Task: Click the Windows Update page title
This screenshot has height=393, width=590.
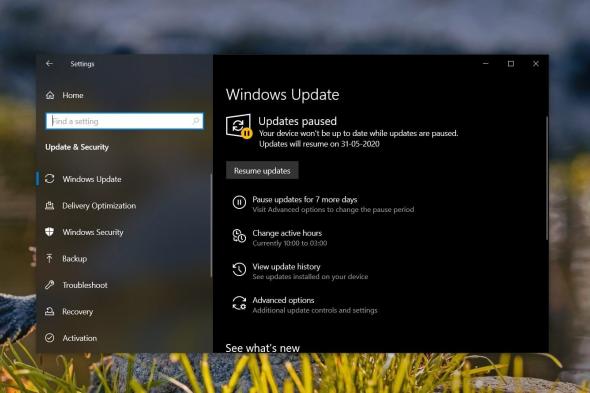Action: pos(283,94)
